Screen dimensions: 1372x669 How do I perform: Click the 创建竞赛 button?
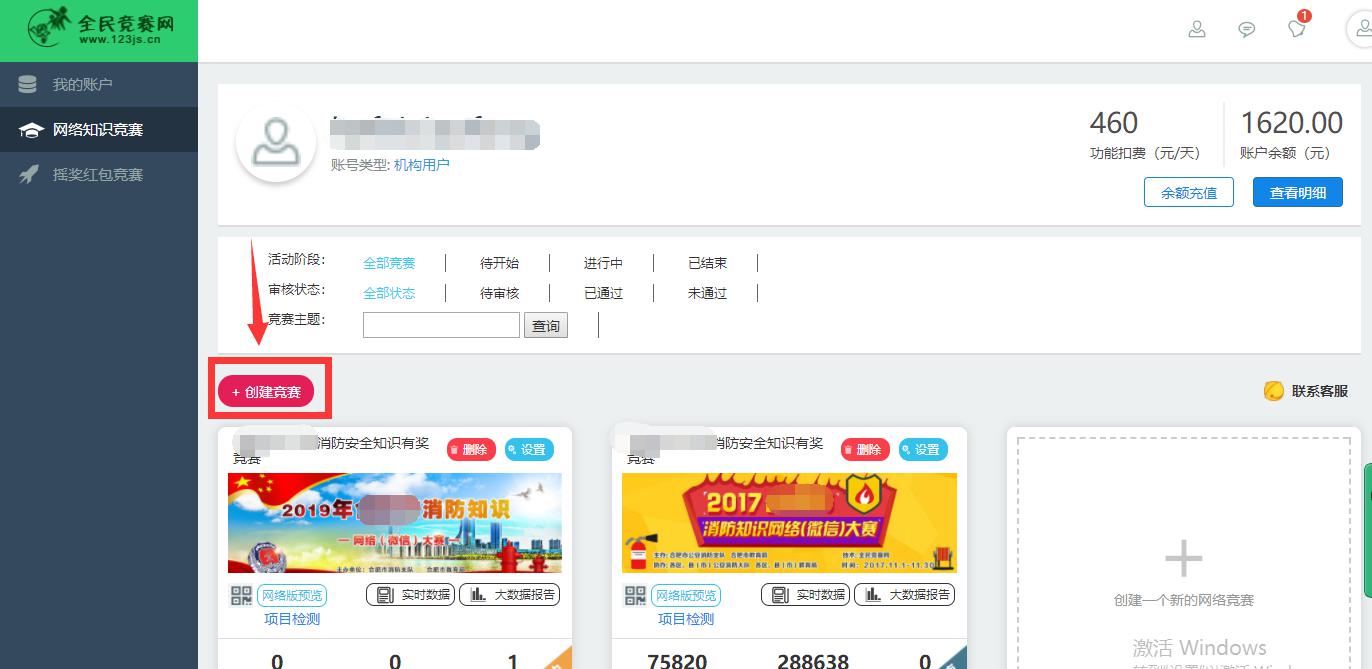[266, 392]
